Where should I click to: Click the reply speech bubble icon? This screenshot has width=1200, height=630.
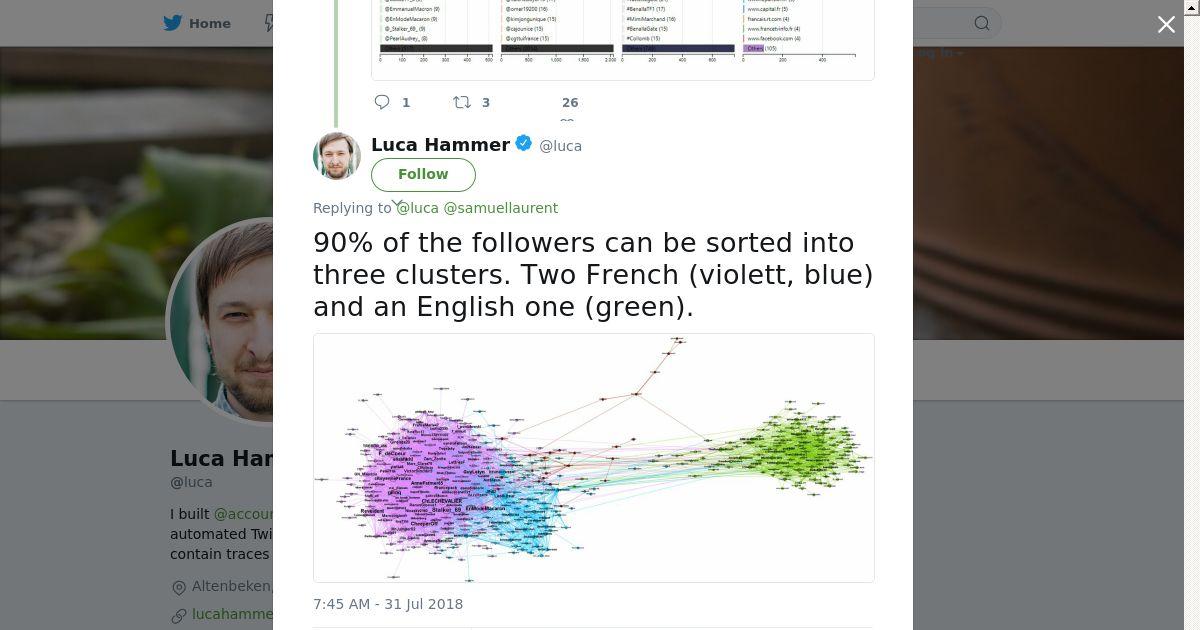[x=381, y=102]
